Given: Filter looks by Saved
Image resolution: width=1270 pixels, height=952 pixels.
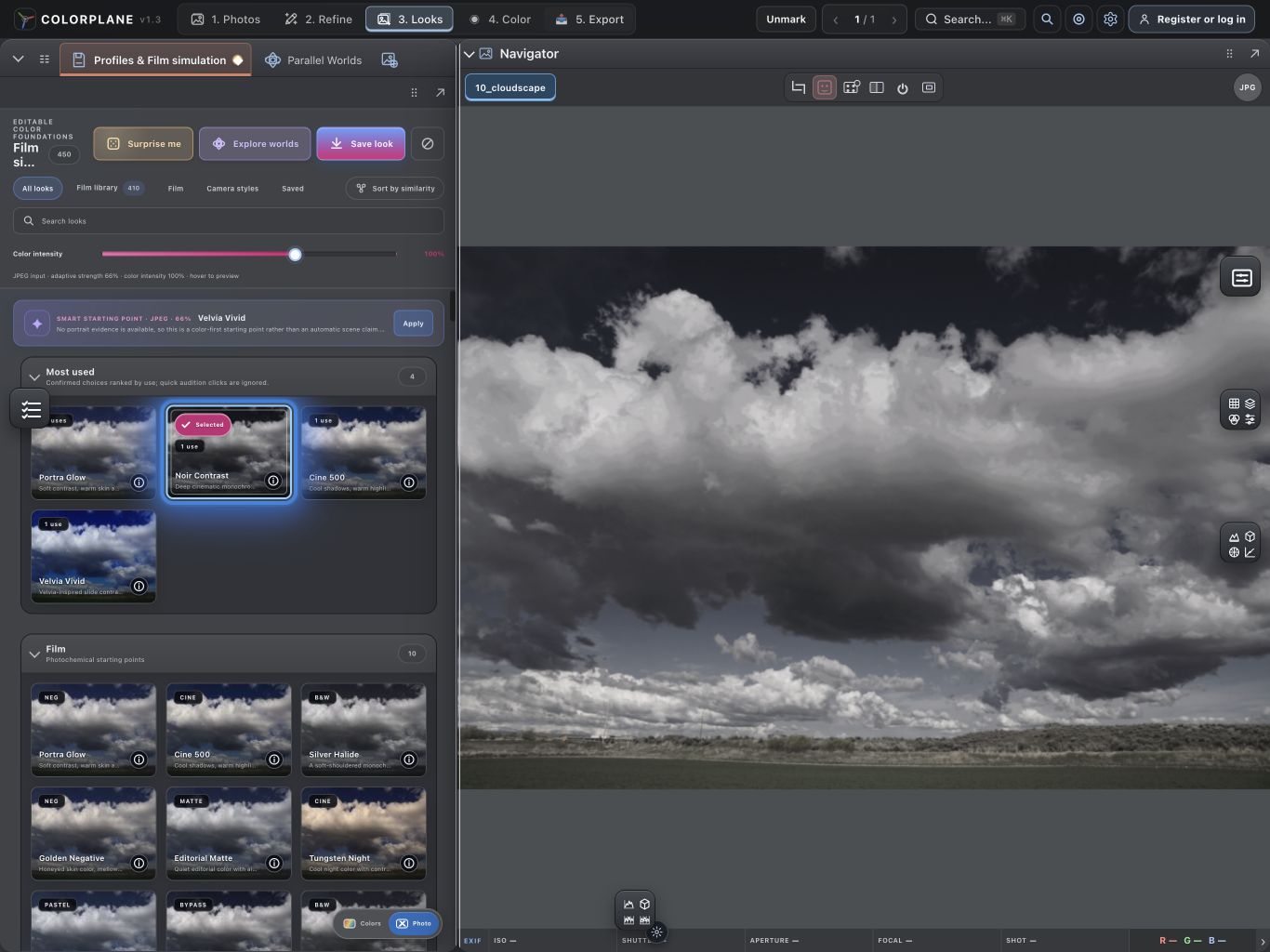Looking at the screenshot, I should click(x=293, y=189).
